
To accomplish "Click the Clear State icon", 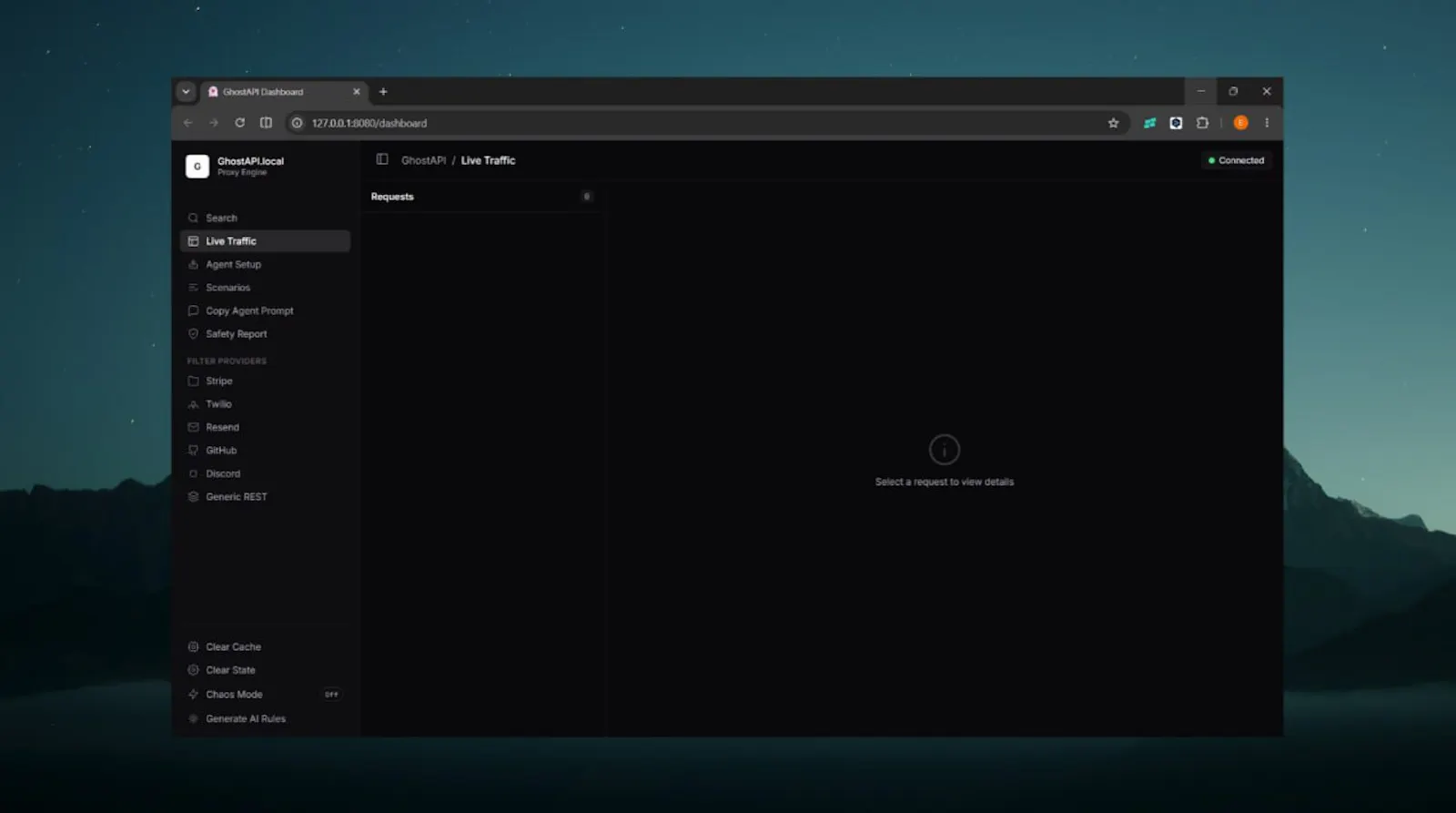I will click(x=193, y=670).
